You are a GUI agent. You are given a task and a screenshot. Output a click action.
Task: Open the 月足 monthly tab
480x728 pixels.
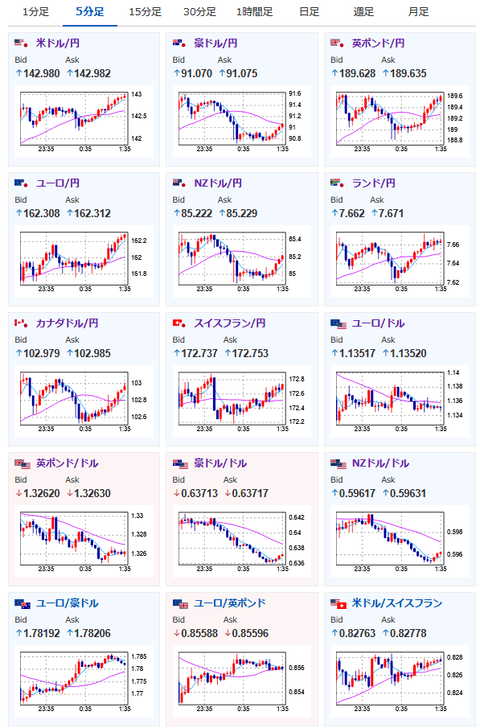[418, 12]
